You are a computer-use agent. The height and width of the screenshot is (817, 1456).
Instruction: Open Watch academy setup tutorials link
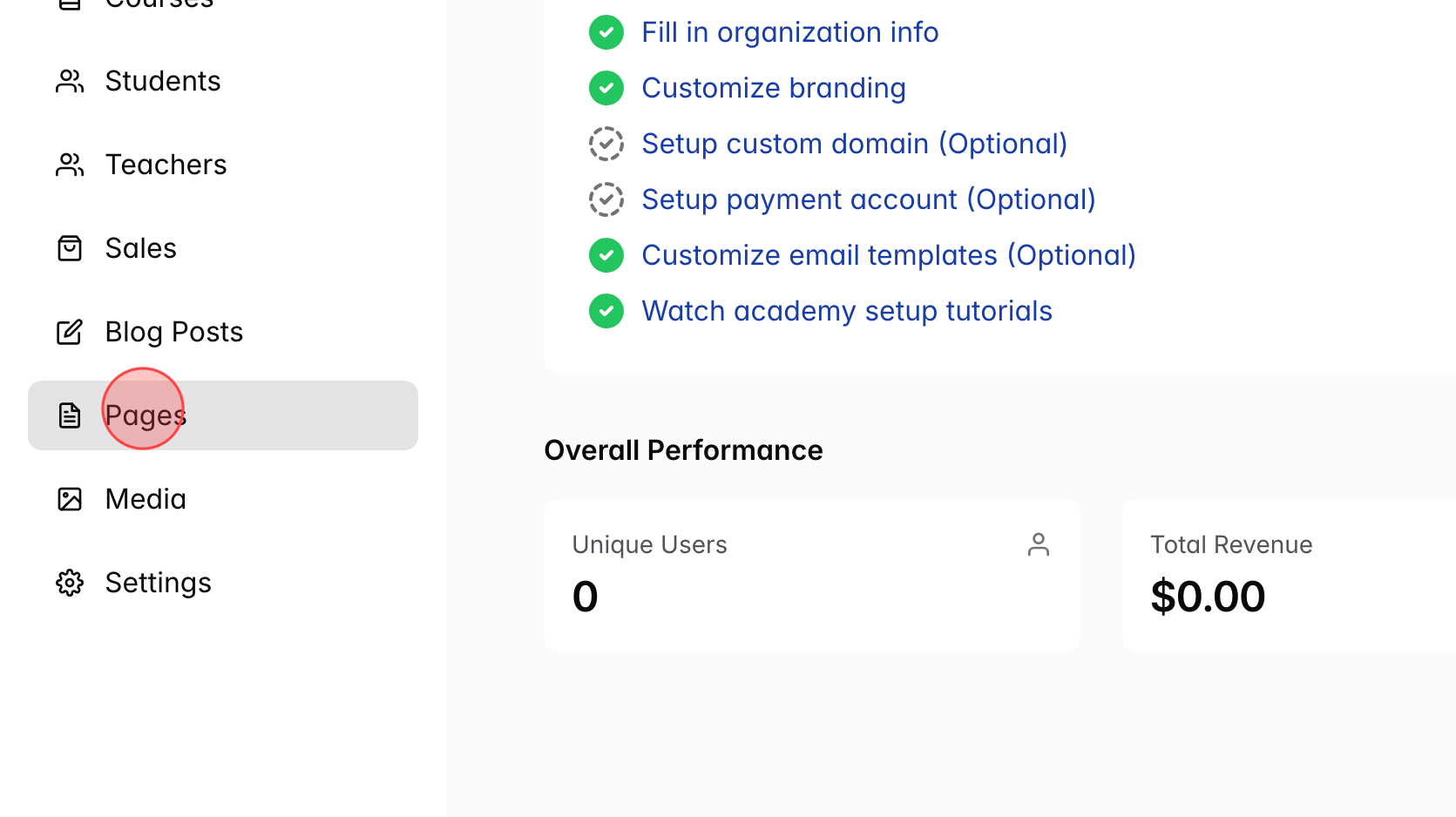[846, 311]
